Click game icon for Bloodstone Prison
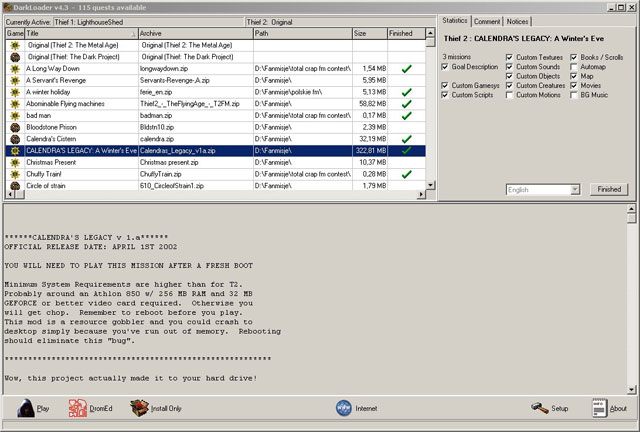Image resolution: width=640 pixels, height=432 pixels. [x=15, y=127]
